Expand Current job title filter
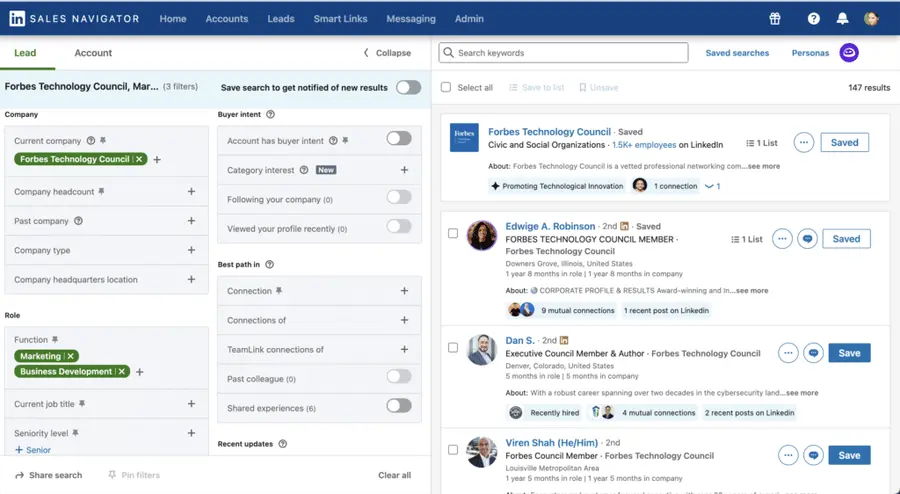The height and width of the screenshot is (494, 900). [x=192, y=404]
